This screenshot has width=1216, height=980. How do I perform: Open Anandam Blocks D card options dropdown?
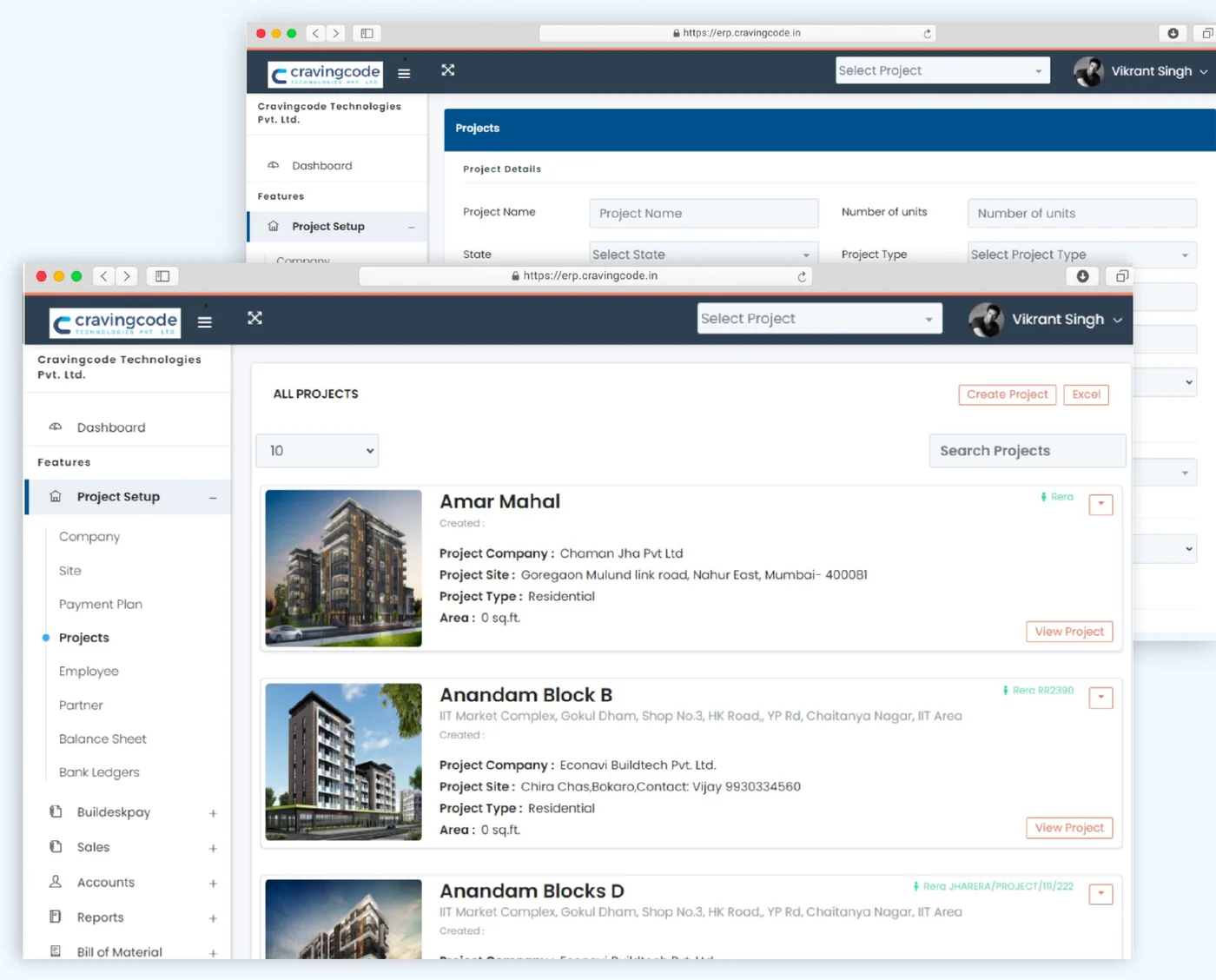coord(1100,894)
